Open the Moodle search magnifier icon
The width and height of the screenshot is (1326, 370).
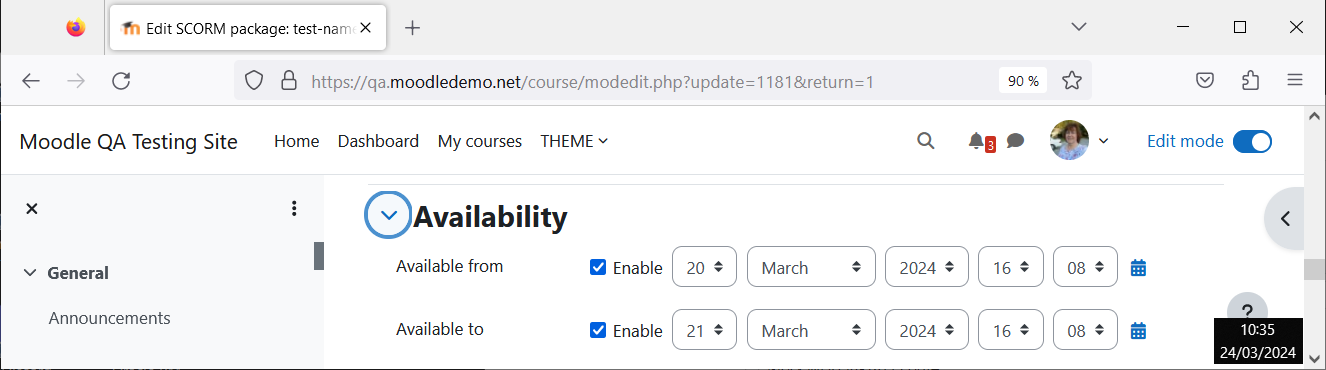pyautogui.click(x=925, y=141)
